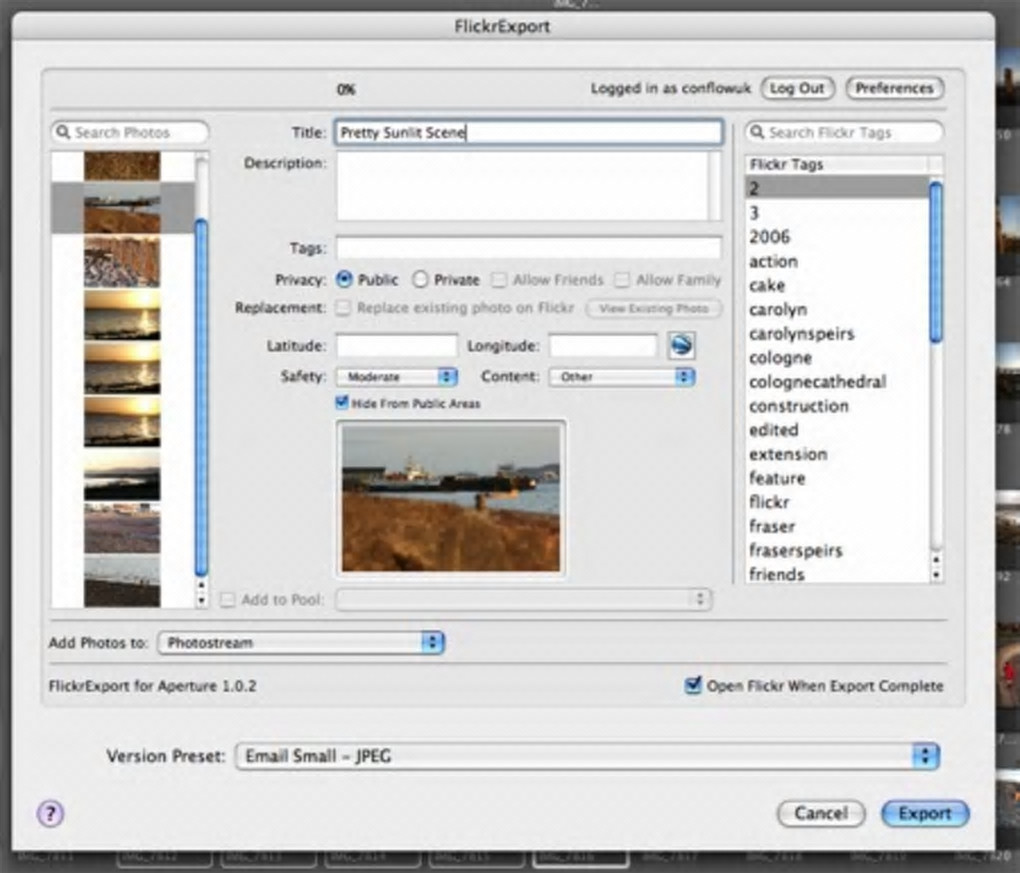
Task: Open the Add Photos to Photostream dropdown
Action: (x=300, y=643)
